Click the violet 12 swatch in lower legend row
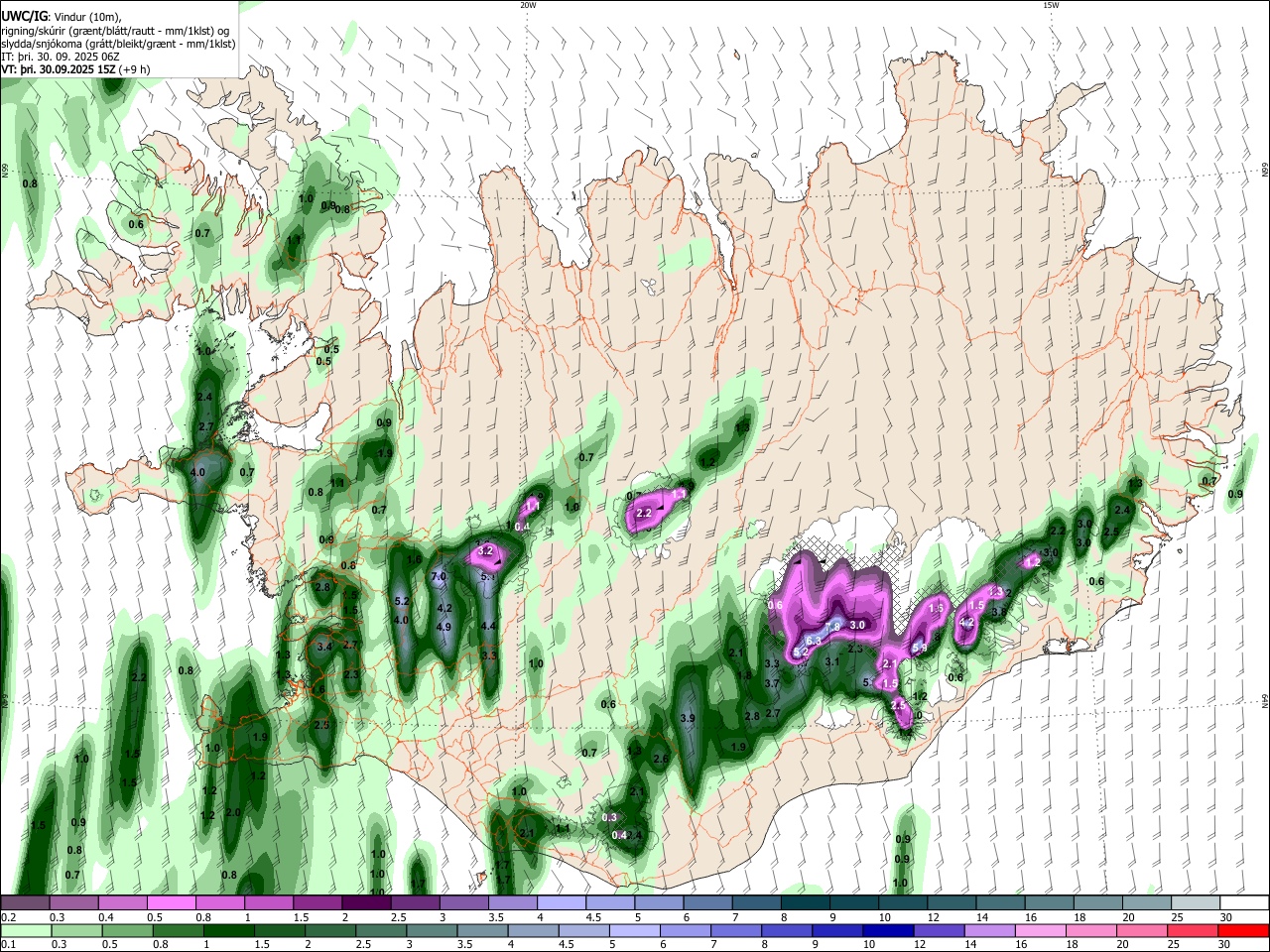Image resolution: width=1270 pixels, height=952 pixels. click(938, 930)
